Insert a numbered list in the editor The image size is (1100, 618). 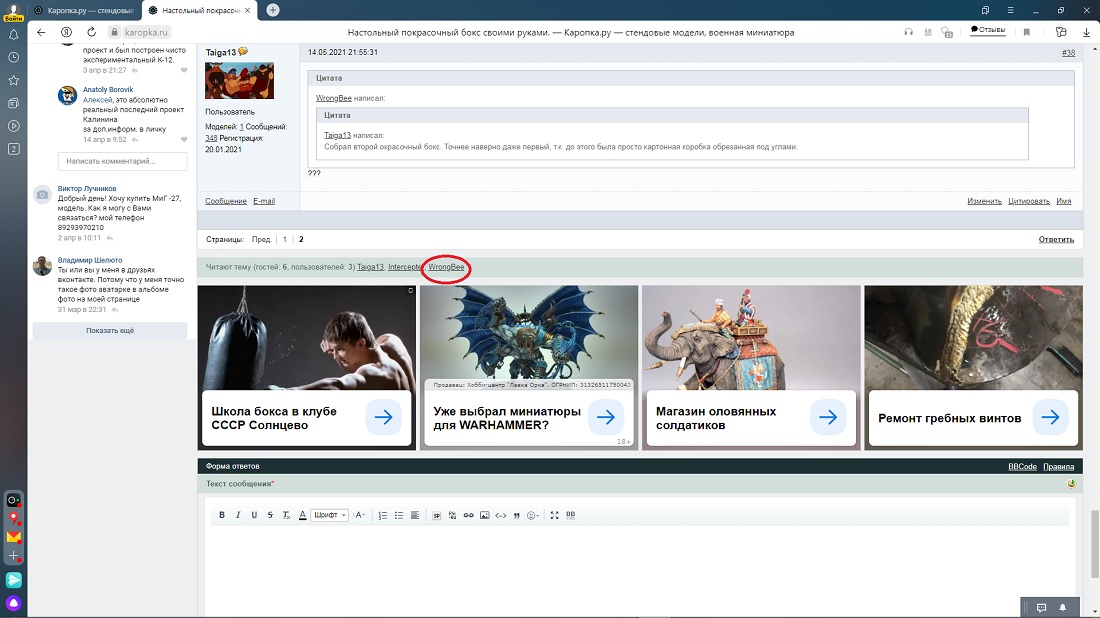[382, 515]
